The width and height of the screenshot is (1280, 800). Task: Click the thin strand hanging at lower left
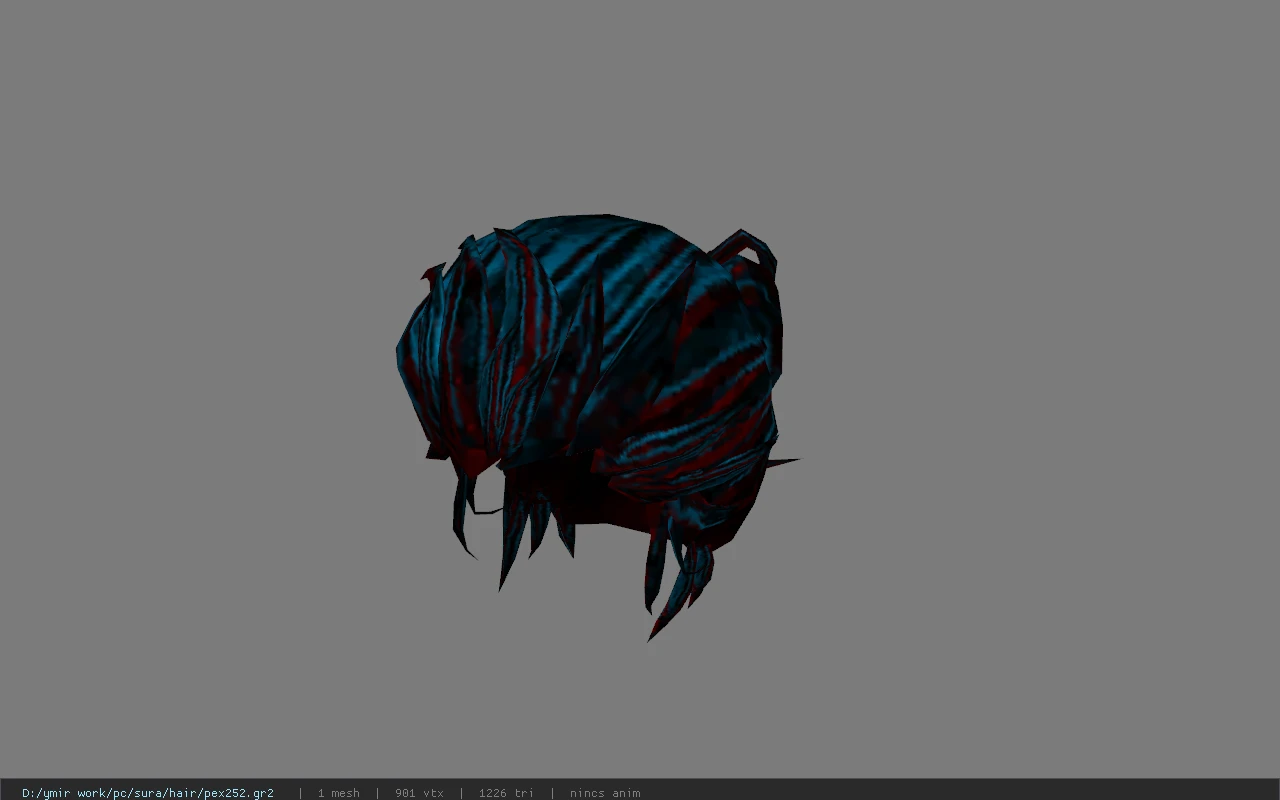463,520
